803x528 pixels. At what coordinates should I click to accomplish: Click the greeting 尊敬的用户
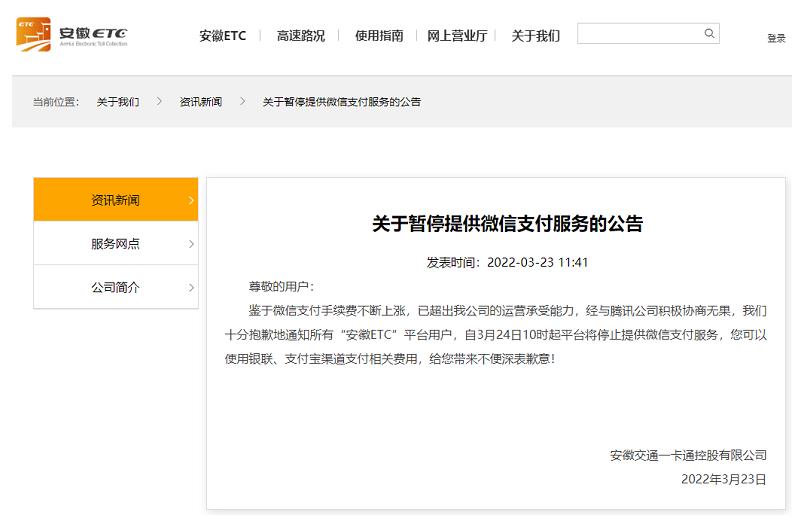pyautogui.click(x=282, y=287)
